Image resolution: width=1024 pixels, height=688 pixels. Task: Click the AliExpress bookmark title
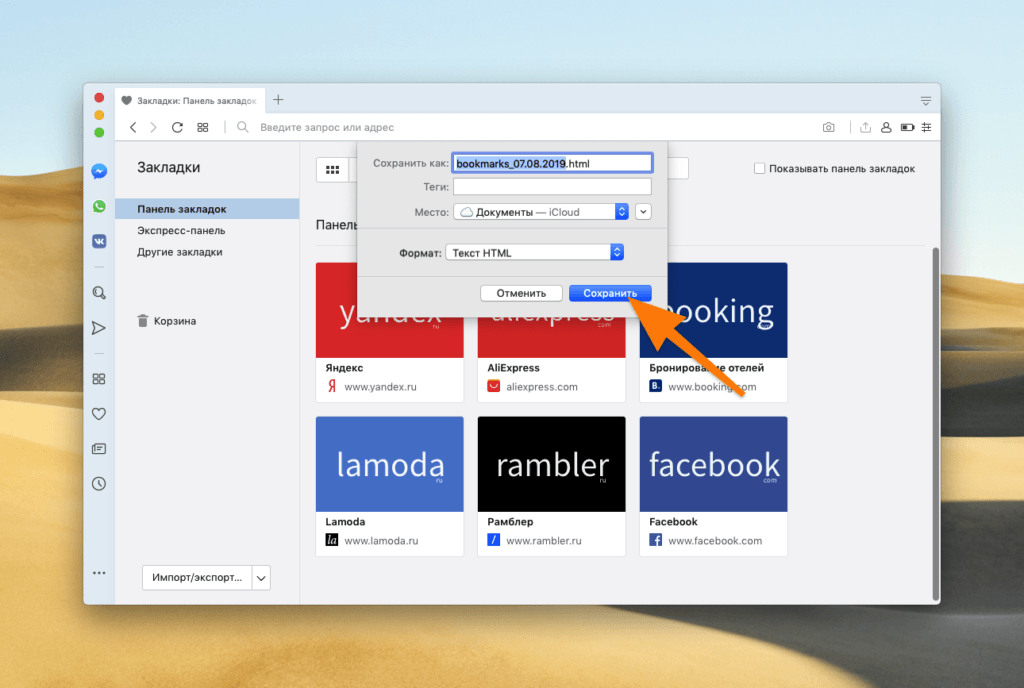click(513, 367)
